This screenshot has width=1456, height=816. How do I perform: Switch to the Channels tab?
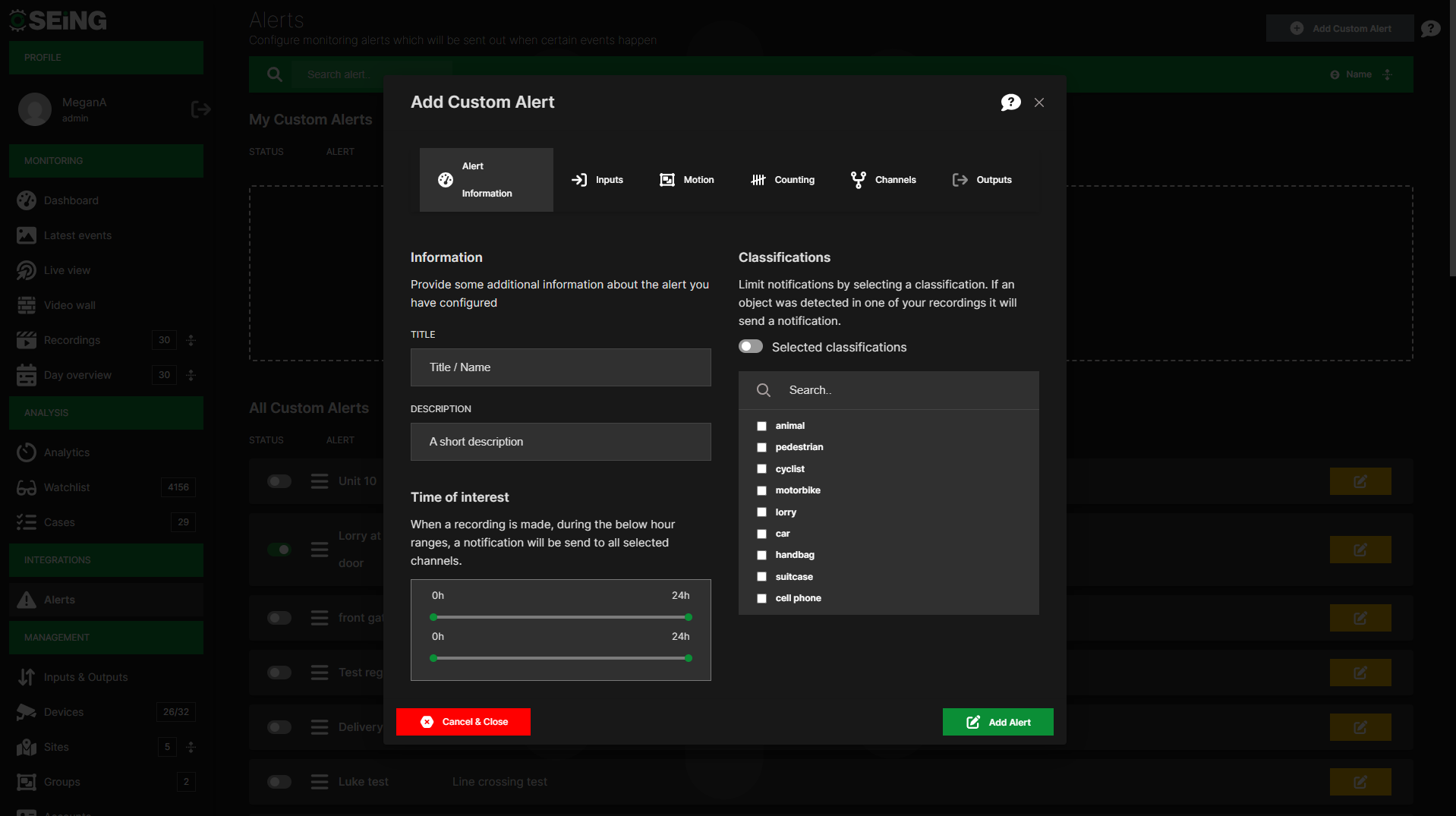[884, 180]
